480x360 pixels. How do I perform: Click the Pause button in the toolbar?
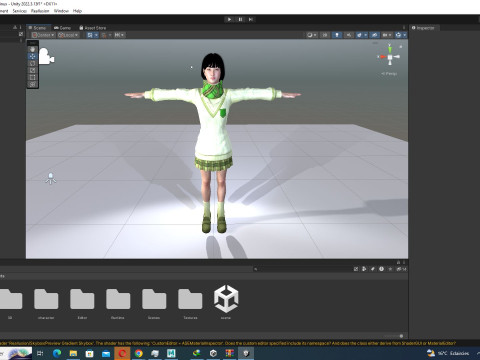240,19
